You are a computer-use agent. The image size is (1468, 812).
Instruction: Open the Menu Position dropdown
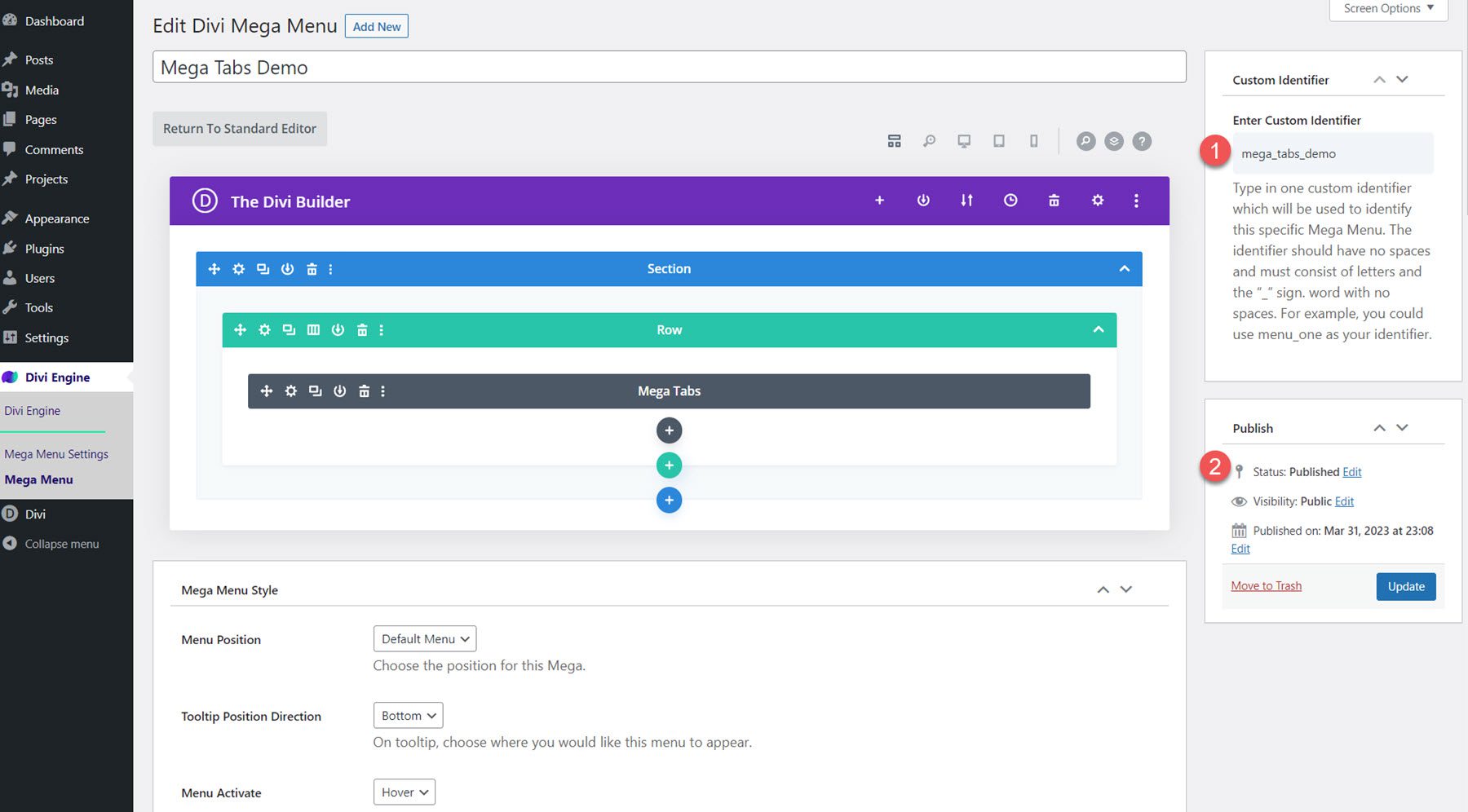423,638
